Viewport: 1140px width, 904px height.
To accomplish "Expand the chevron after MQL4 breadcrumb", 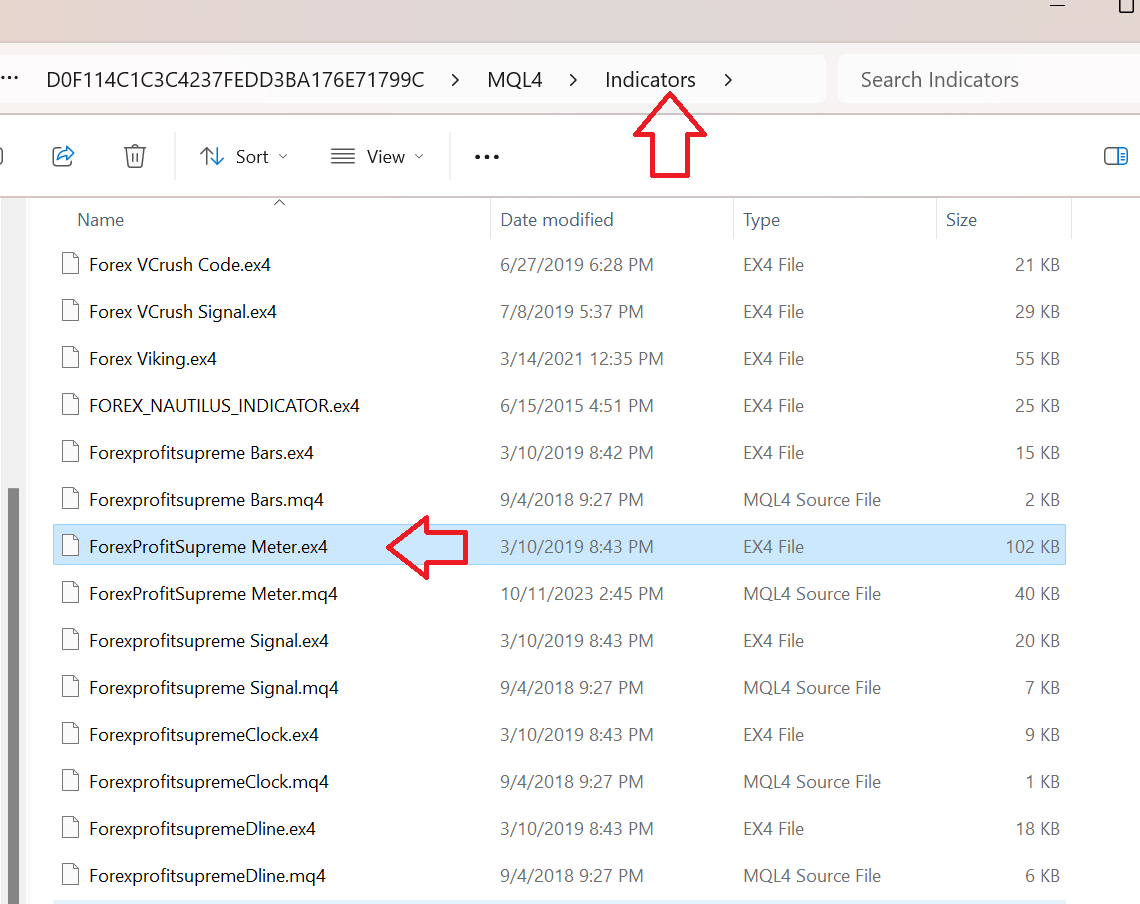I will (574, 80).
